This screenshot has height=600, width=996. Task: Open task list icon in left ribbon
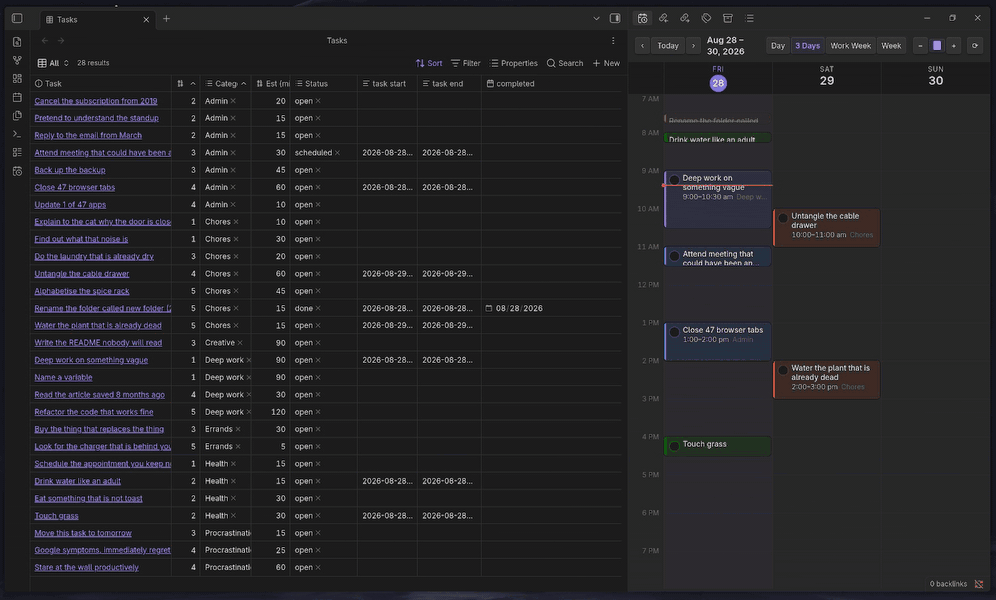[17, 152]
